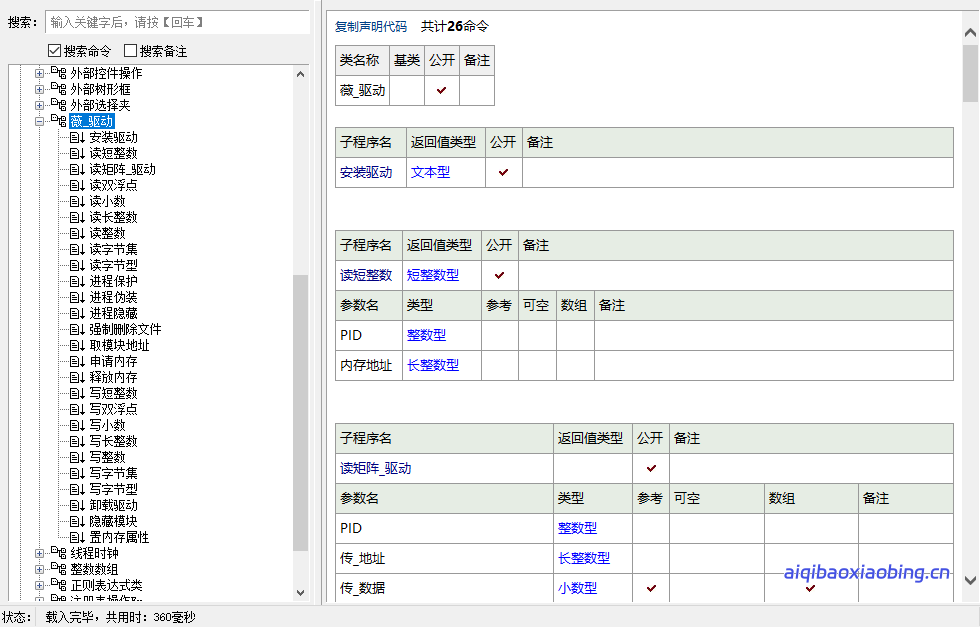Click the icon next to 卸载驱动
Image resolution: width=980 pixels, height=627 pixels.
point(77,505)
